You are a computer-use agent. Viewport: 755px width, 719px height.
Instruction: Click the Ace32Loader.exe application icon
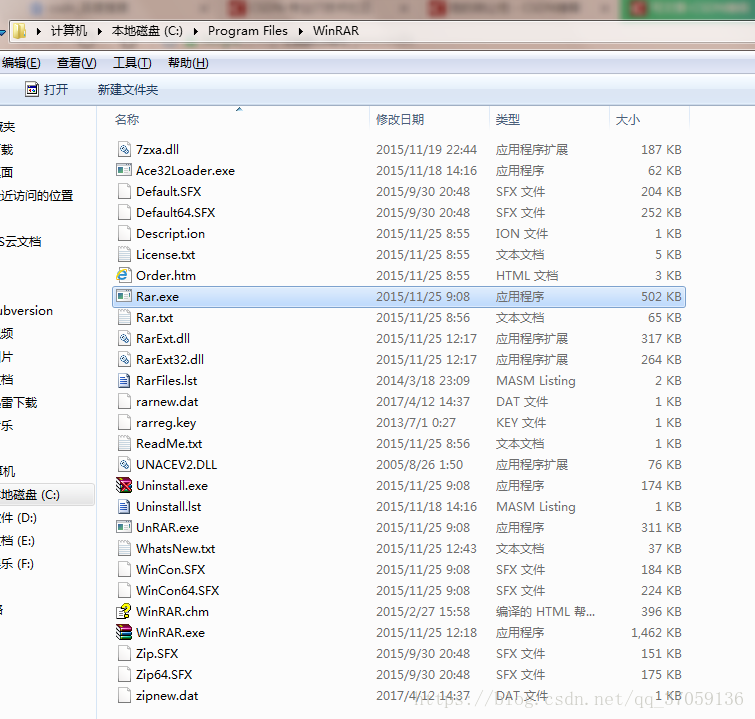click(124, 170)
